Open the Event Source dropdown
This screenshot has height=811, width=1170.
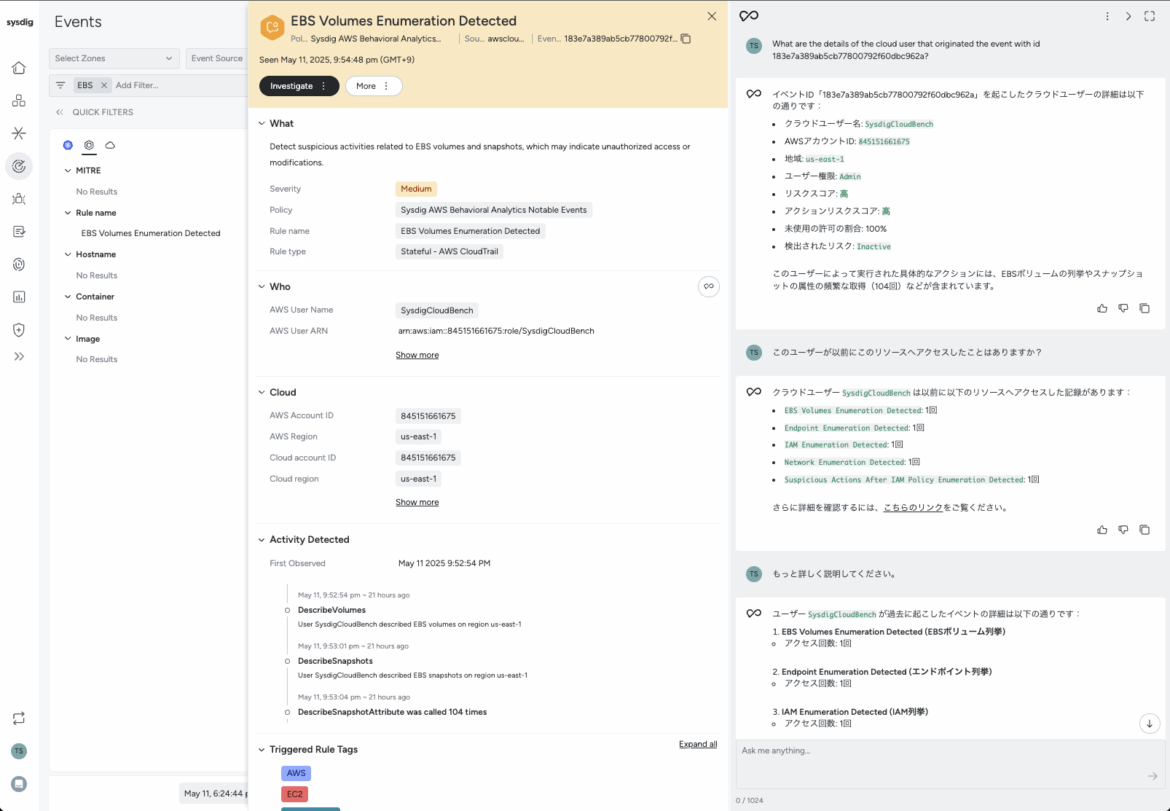(216, 58)
